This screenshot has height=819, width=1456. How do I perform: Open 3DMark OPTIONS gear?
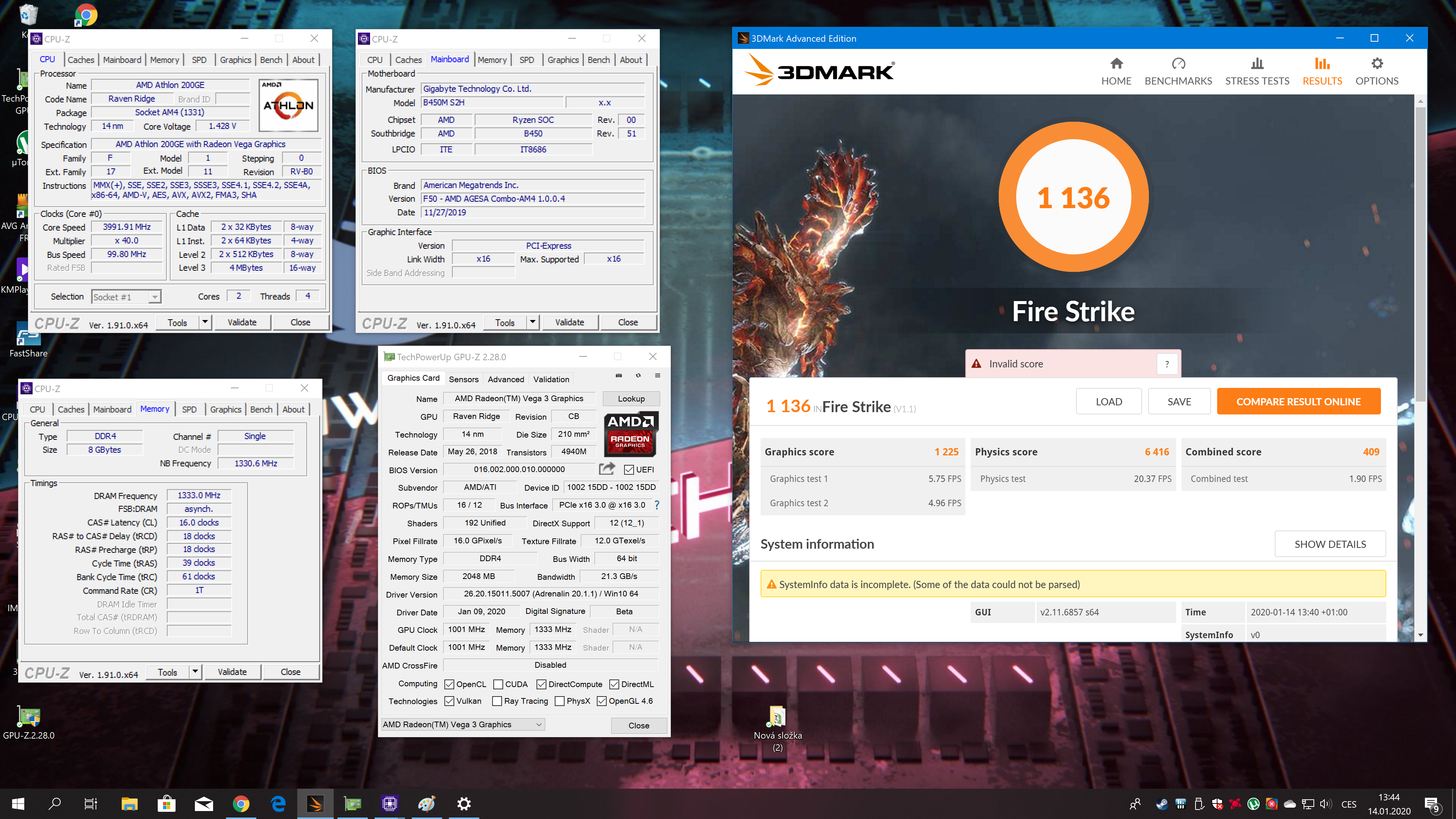click(1377, 72)
